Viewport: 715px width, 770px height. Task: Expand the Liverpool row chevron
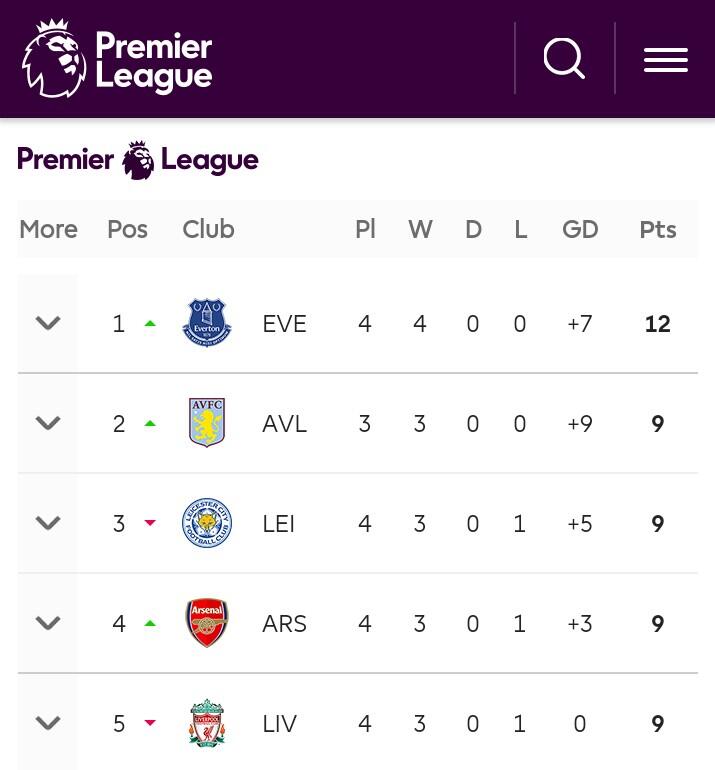pyautogui.click(x=48, y=723)
